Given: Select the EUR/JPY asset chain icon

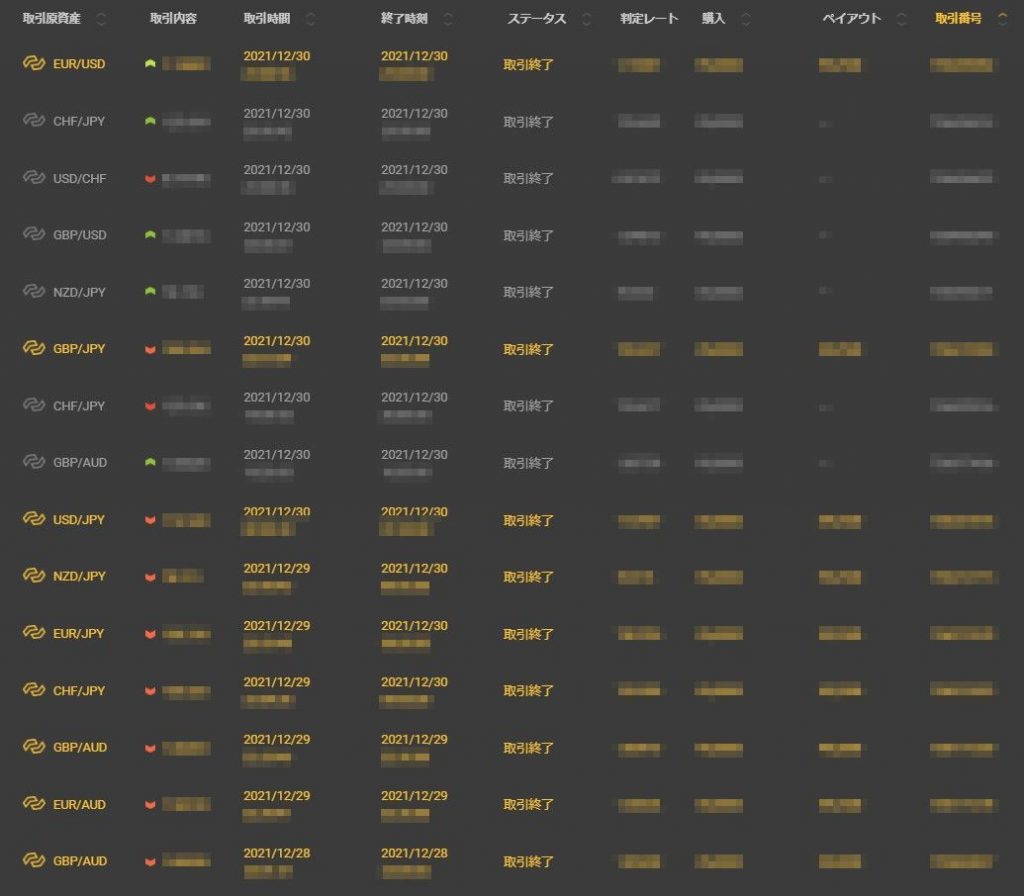Looking at the screenshot, I should 35,633.
